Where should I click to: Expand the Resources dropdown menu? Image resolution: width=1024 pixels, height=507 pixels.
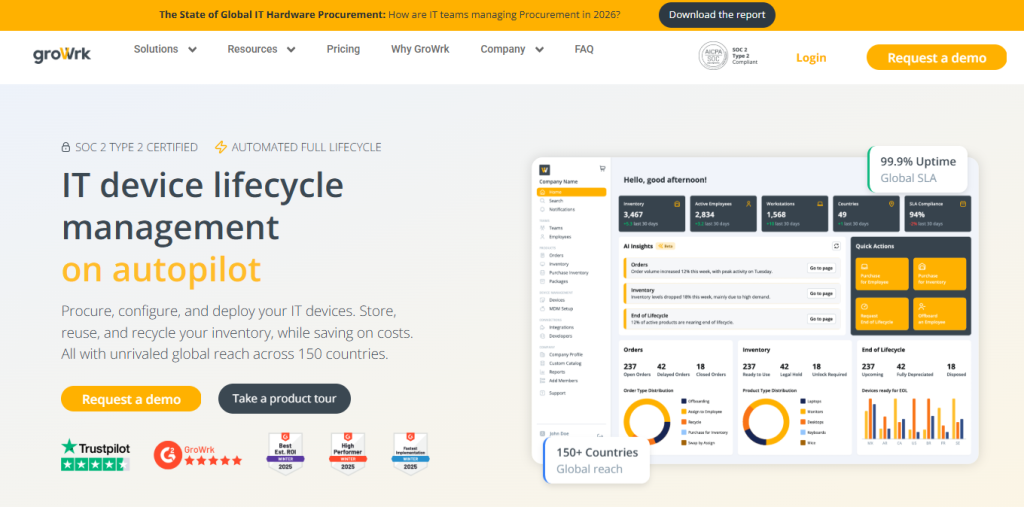point(261,49)
